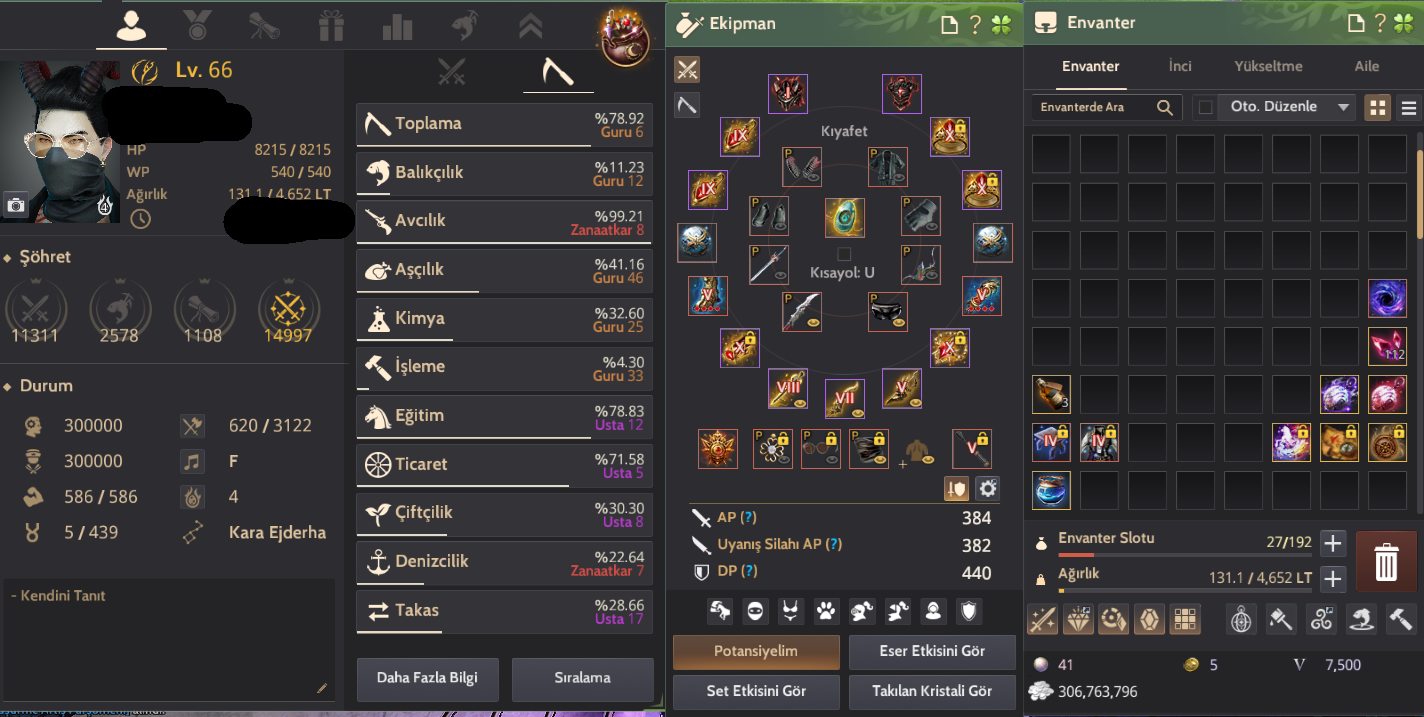Switch inventory to grid view
The height and width of the screenshot is (717, 1424).
click(x=1378, y=107)
